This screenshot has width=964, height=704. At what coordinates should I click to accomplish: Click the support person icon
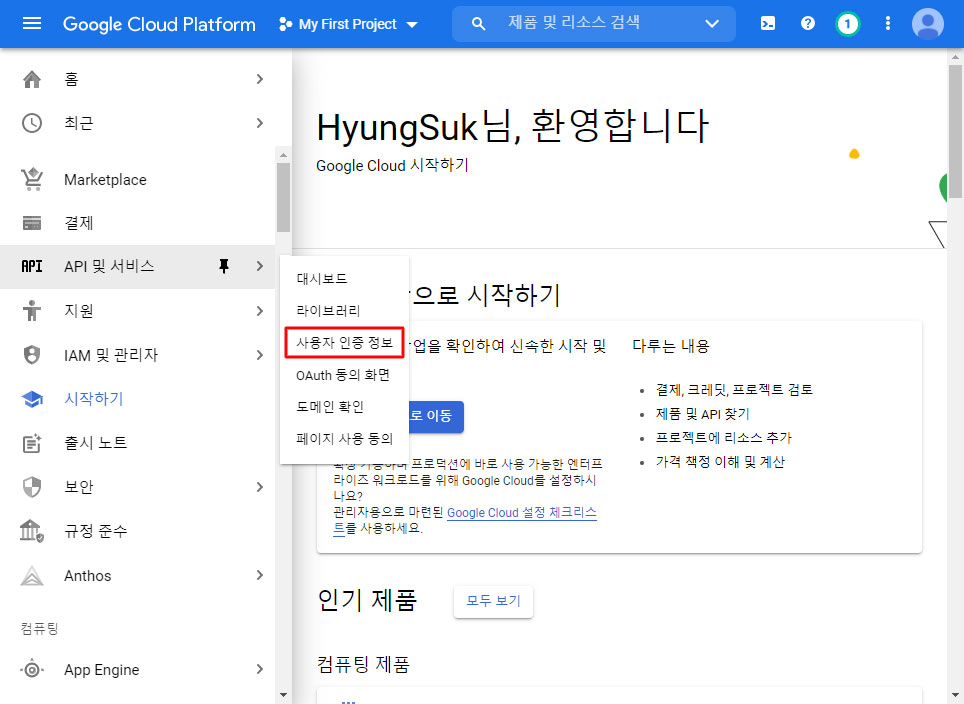(x=32, y=310)
